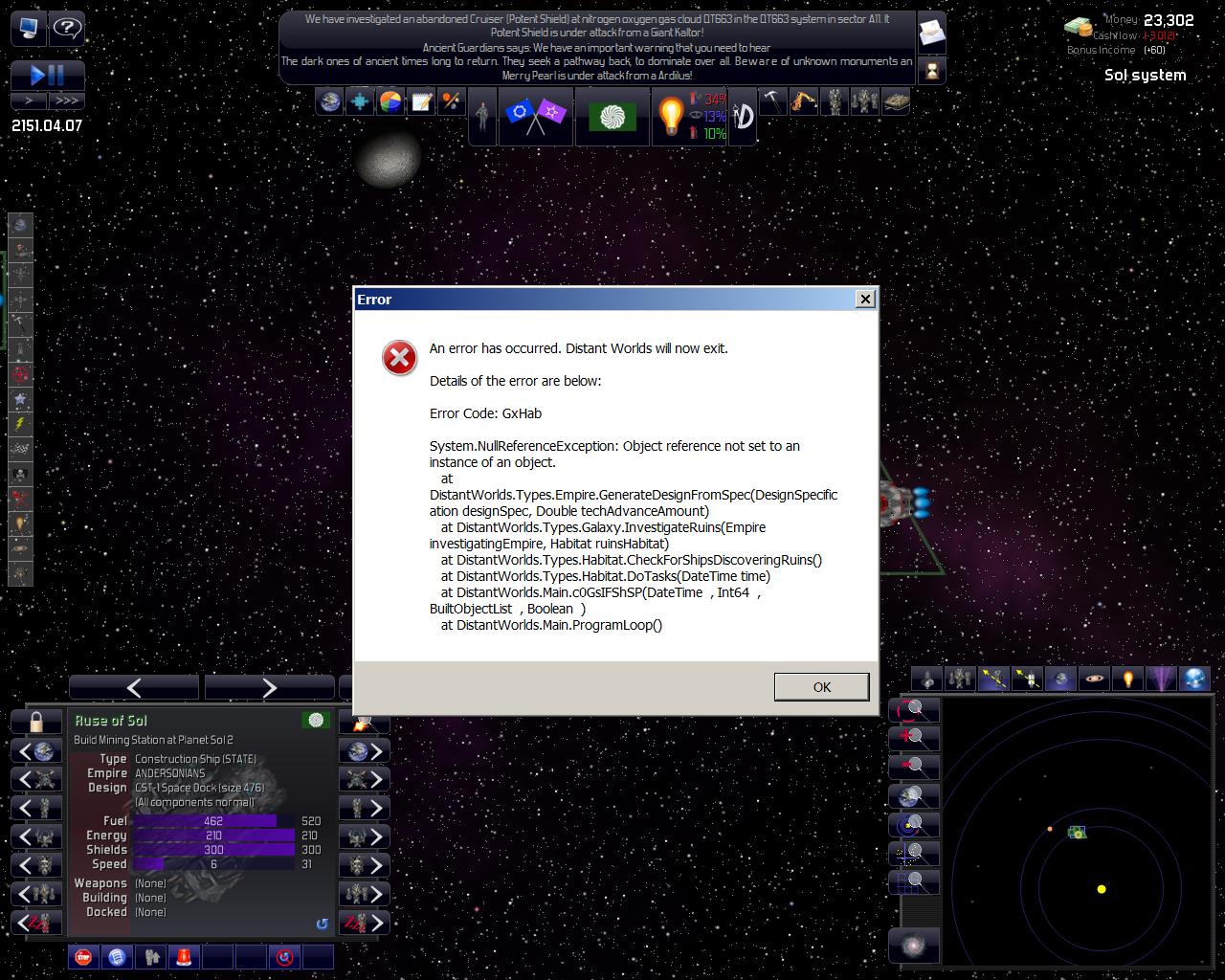Cycle to previous idle ship (Zzz icon)

coord(36,924)
